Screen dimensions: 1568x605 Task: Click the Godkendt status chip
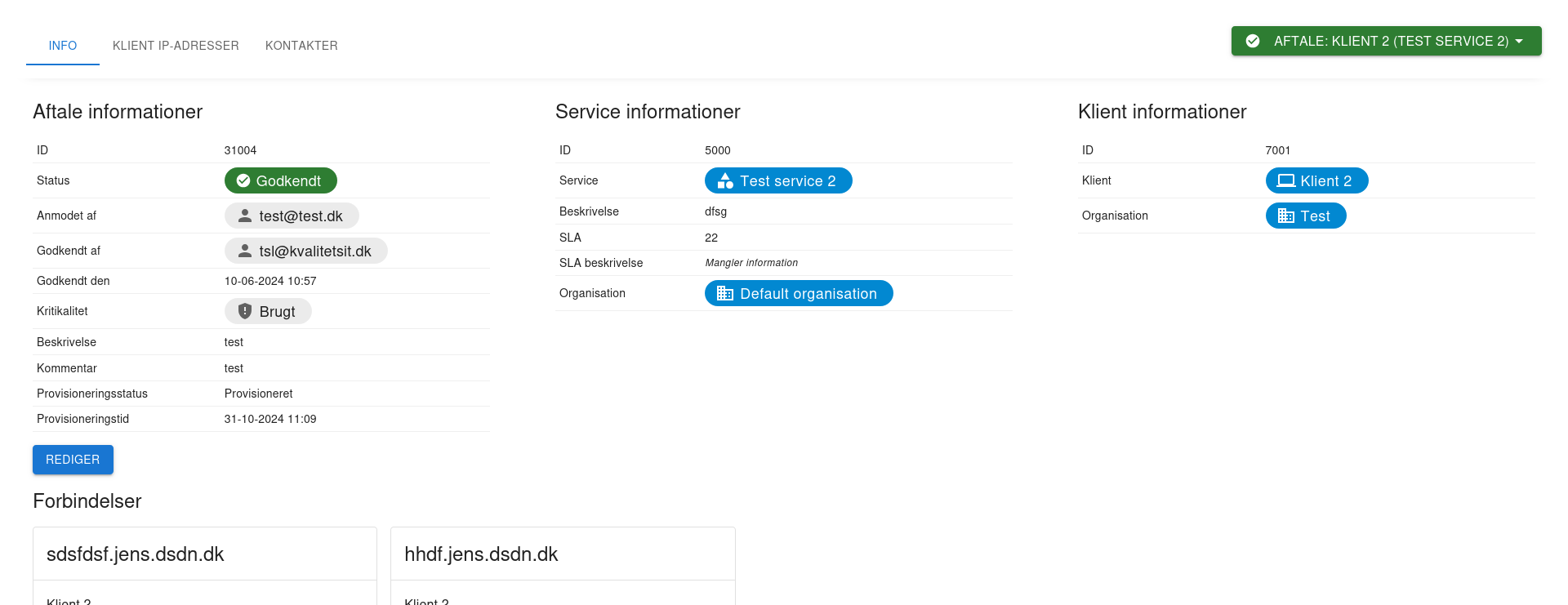coord(288,181)
